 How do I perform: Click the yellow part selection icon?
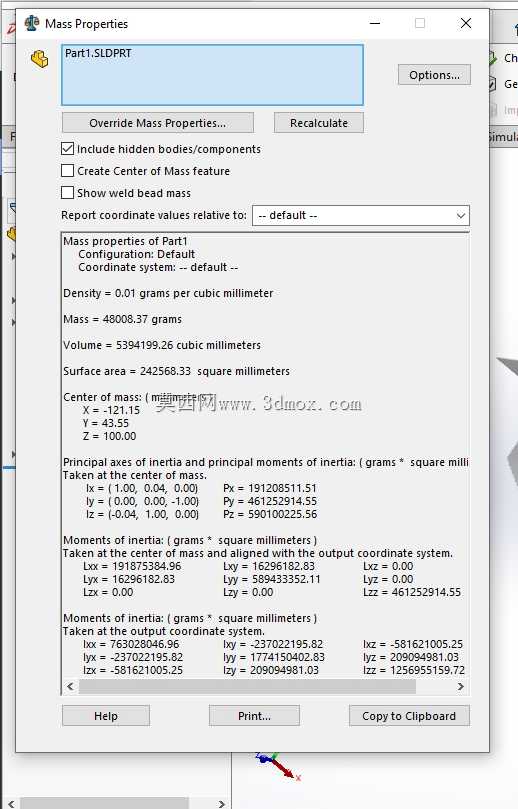40,59
